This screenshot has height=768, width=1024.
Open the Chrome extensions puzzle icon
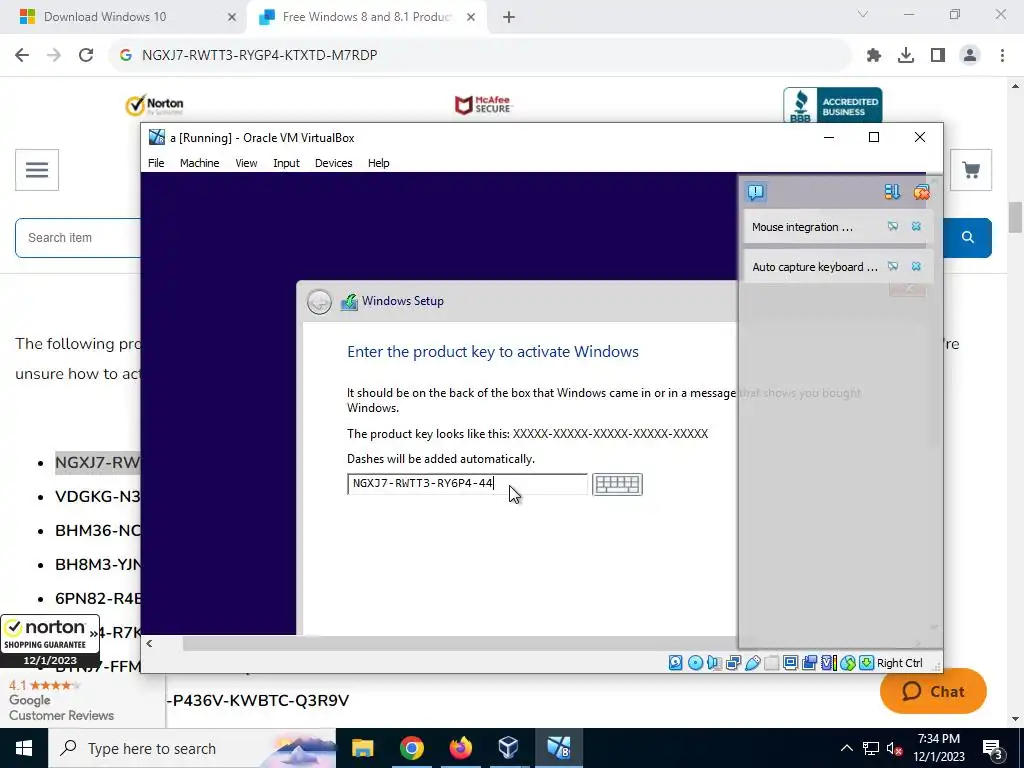point(874,56)
